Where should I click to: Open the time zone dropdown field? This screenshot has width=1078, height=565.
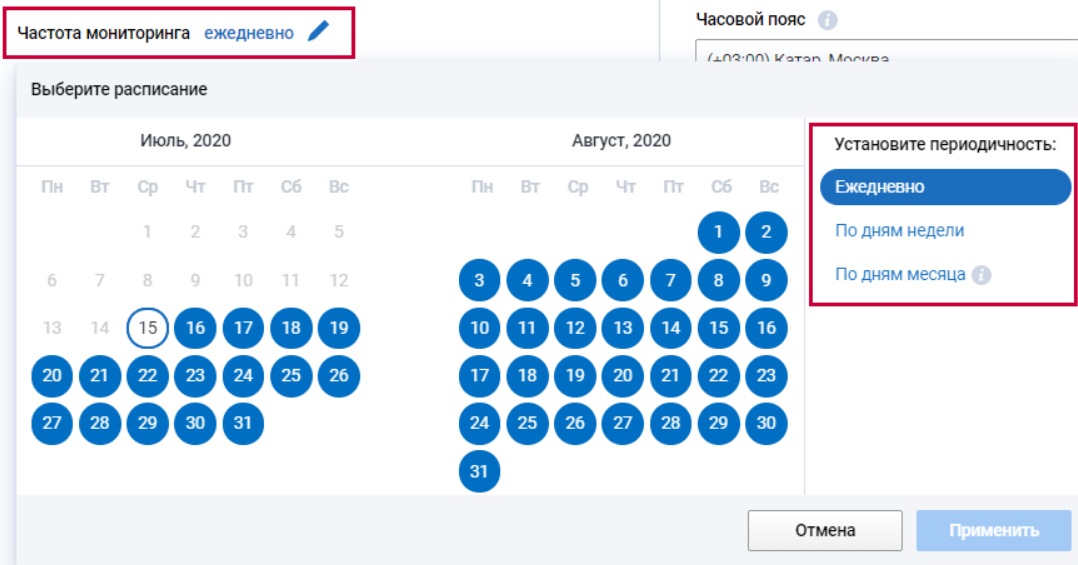click(x=886, y=55)
